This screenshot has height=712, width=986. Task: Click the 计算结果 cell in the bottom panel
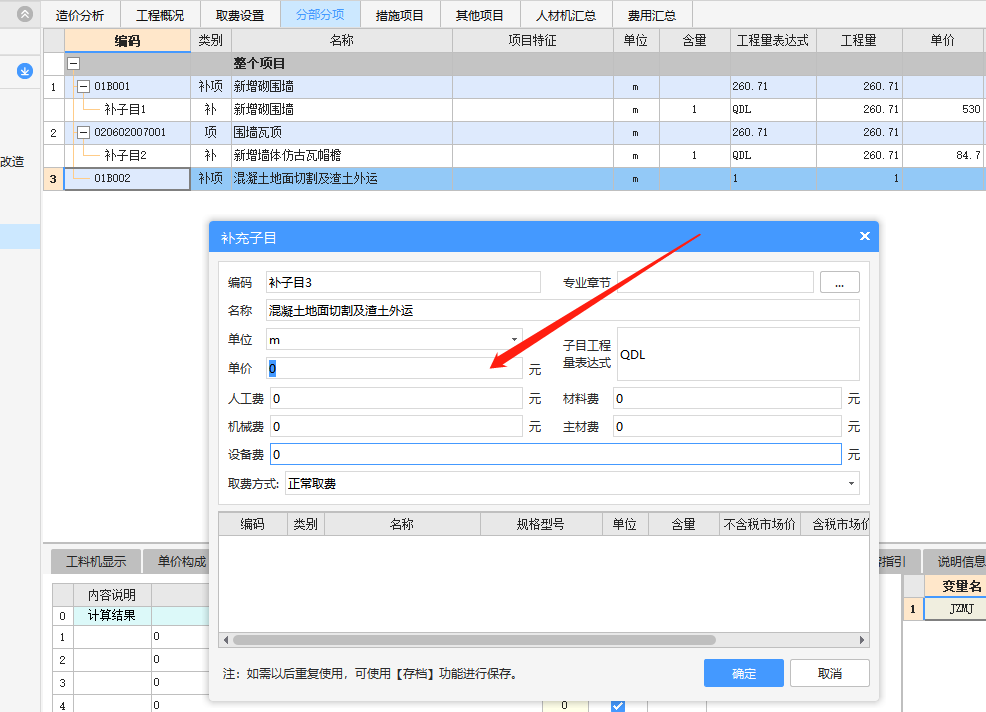point(112,616)
